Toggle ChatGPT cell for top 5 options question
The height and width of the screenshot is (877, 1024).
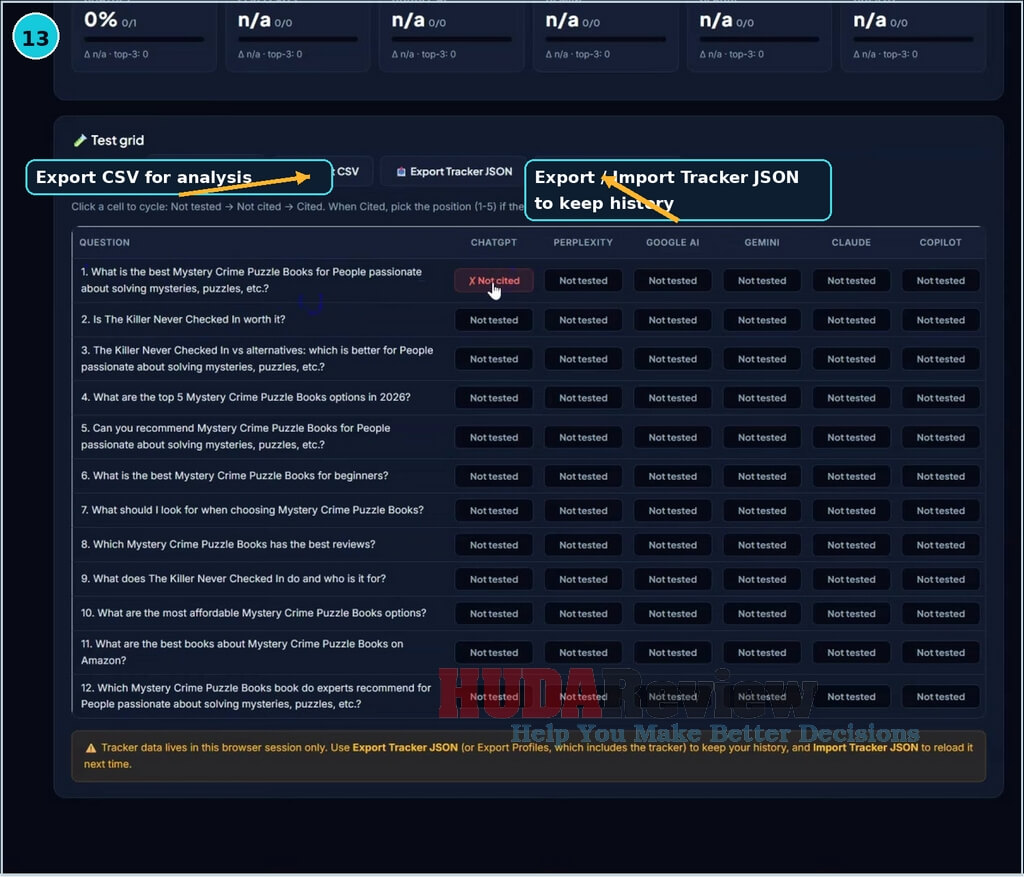coord(494,398)
